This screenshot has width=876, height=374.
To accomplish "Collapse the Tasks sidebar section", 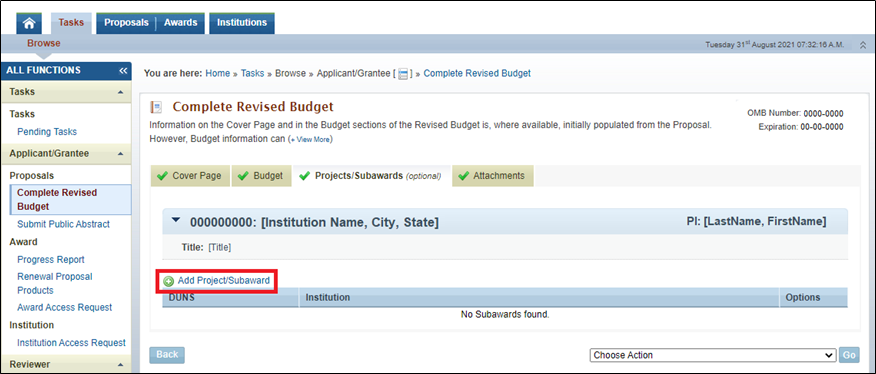I will (121, 92).
